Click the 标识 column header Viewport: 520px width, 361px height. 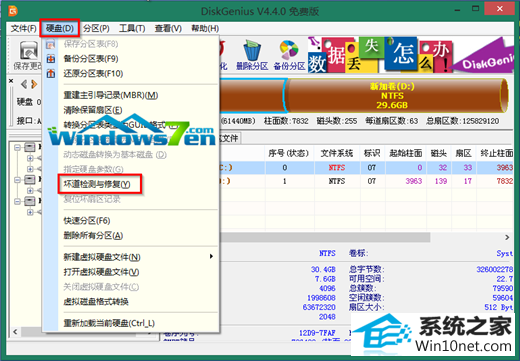[x=372, y=153]
